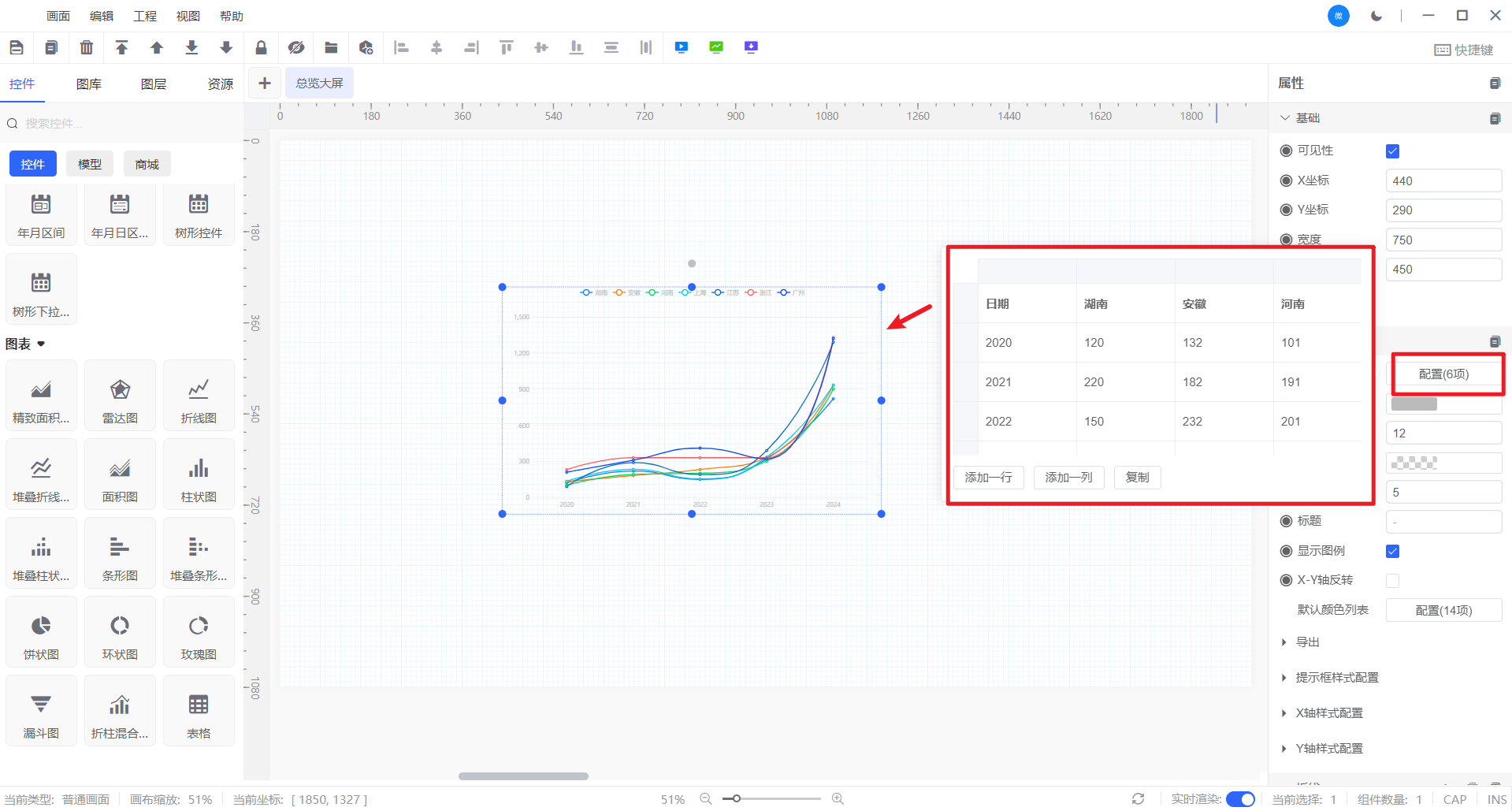Uncheck the 显示图例 legend checkbox

point(1392,552)
